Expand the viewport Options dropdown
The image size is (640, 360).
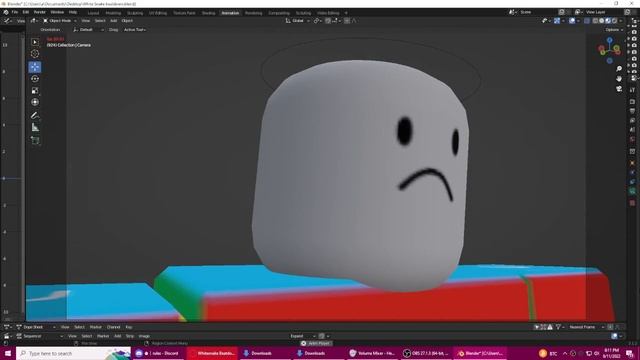[x=614, y=30]
